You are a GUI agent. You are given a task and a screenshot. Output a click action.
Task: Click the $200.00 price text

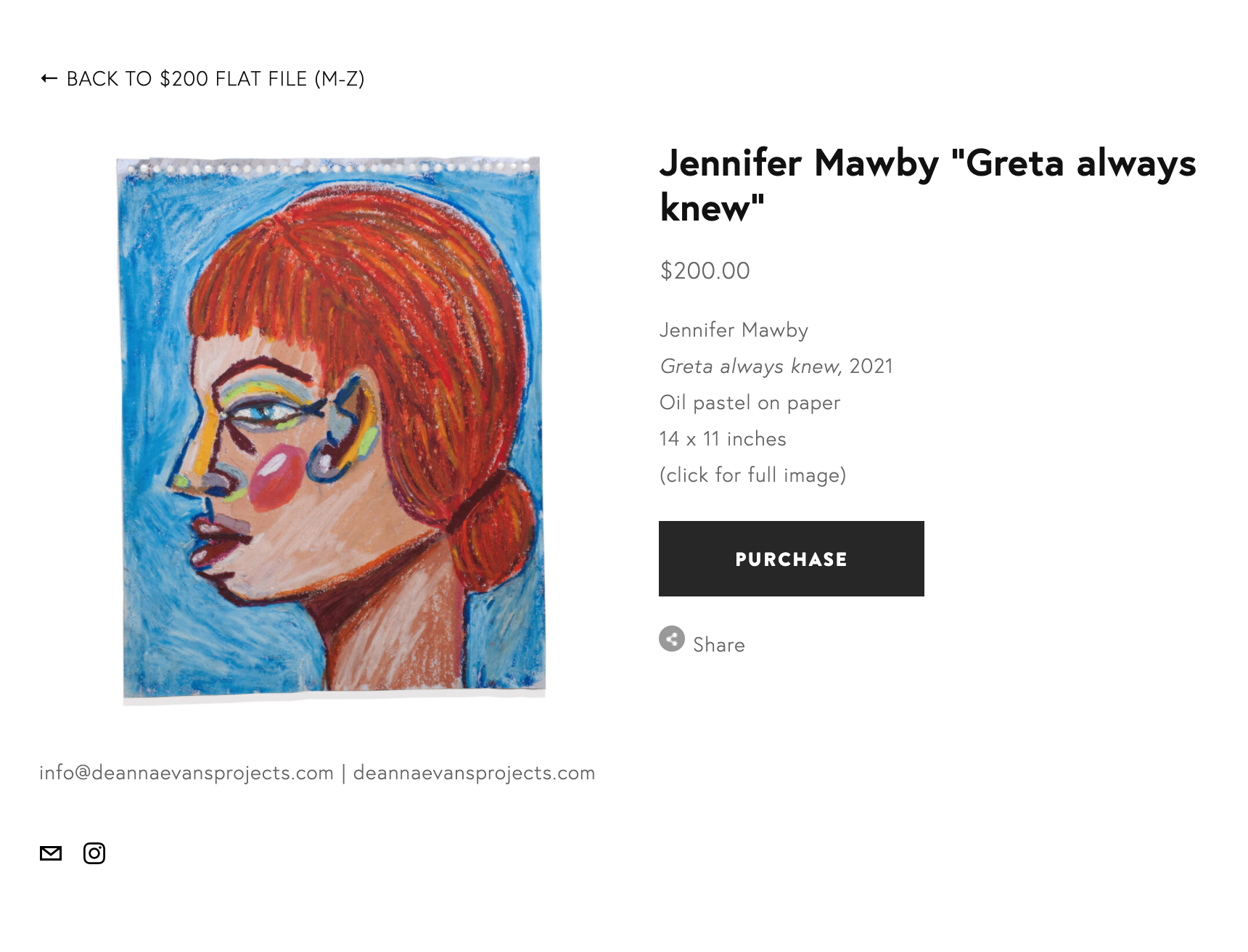pyautogui.click(x=705, y=271)
